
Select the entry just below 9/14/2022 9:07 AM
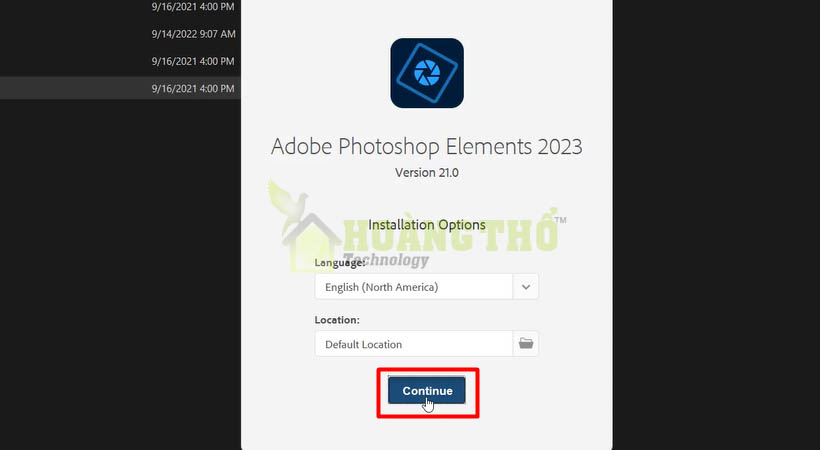[193, 61]
